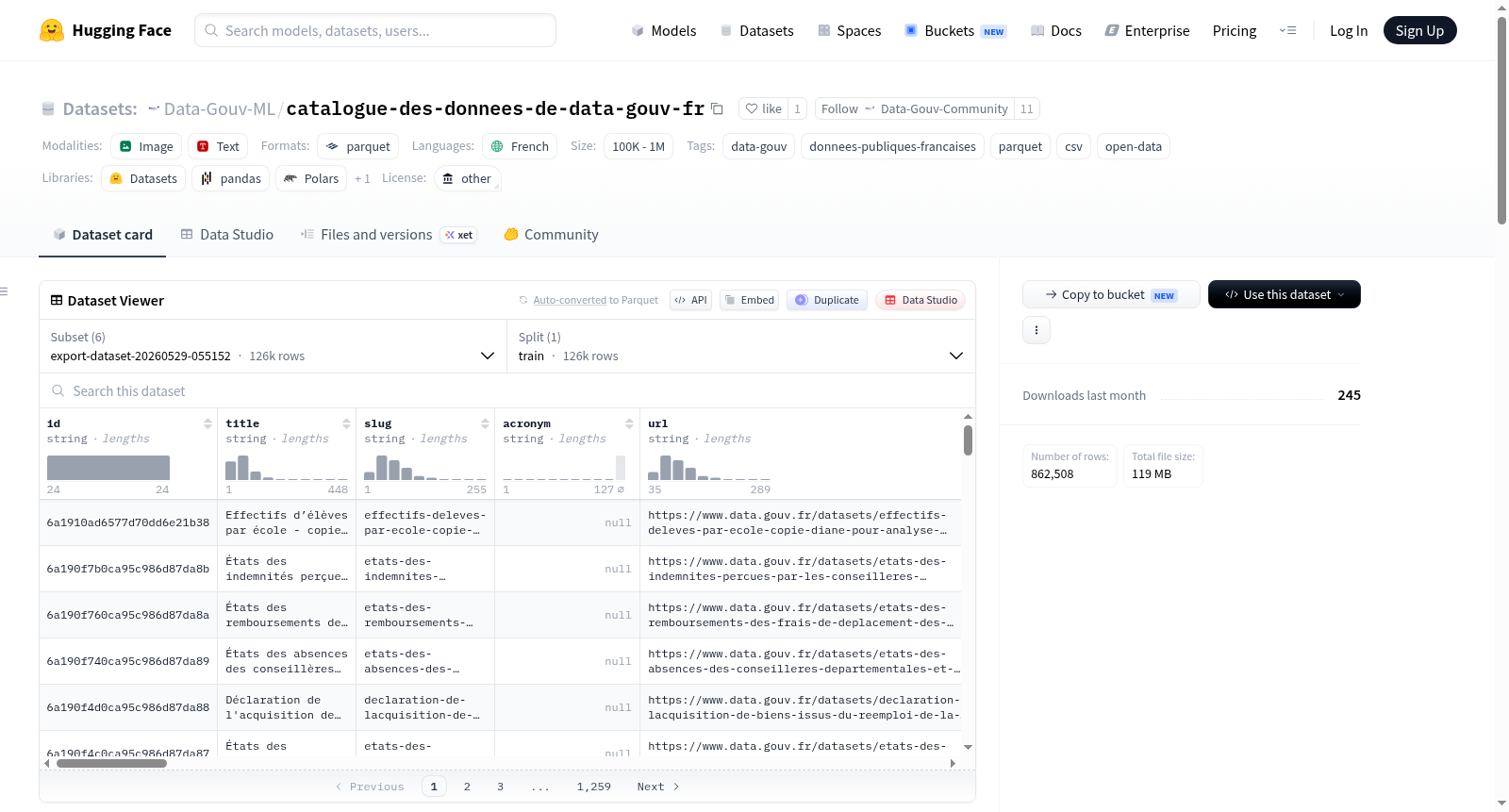This screenshot has width=1509, height=812.
Task: Expand the Split dropdown
Action: (x=741, y=346)
